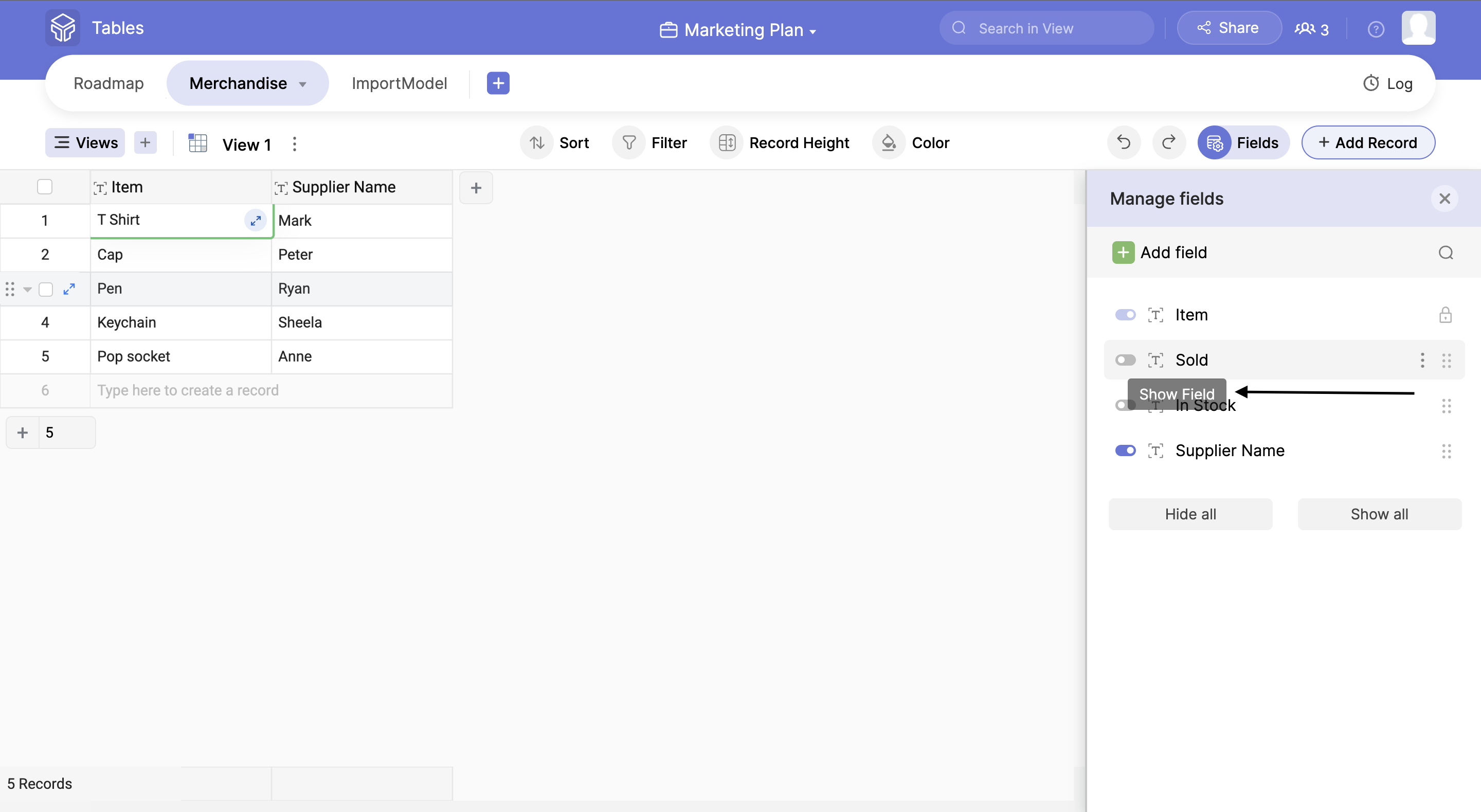Expand the Pen record row
Screen dimensions: 1481x812
pos(69,288)
